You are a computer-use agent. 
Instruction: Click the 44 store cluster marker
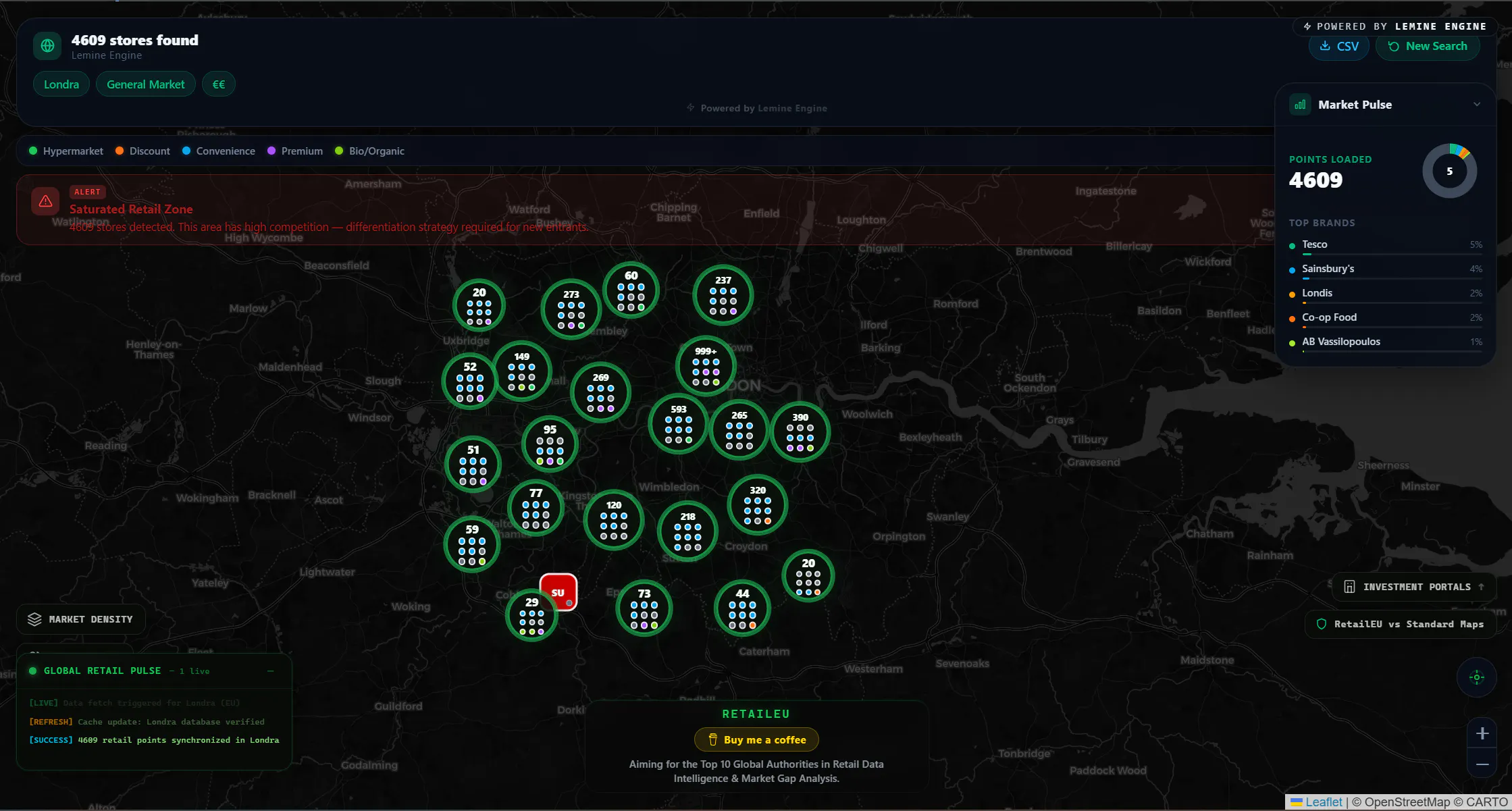[742, 608]
